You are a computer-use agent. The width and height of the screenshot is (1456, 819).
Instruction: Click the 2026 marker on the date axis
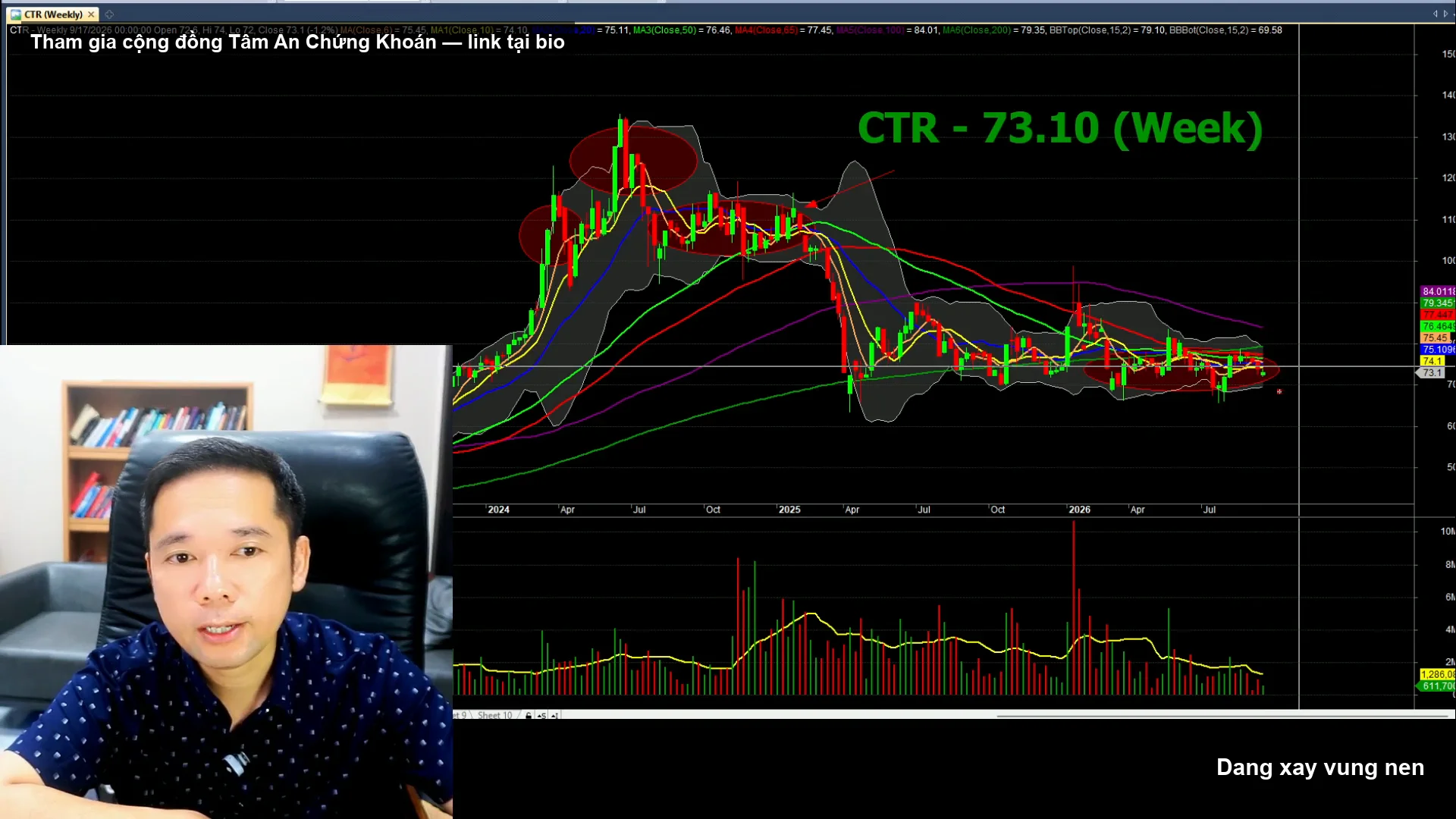[x=1079, y=510]
